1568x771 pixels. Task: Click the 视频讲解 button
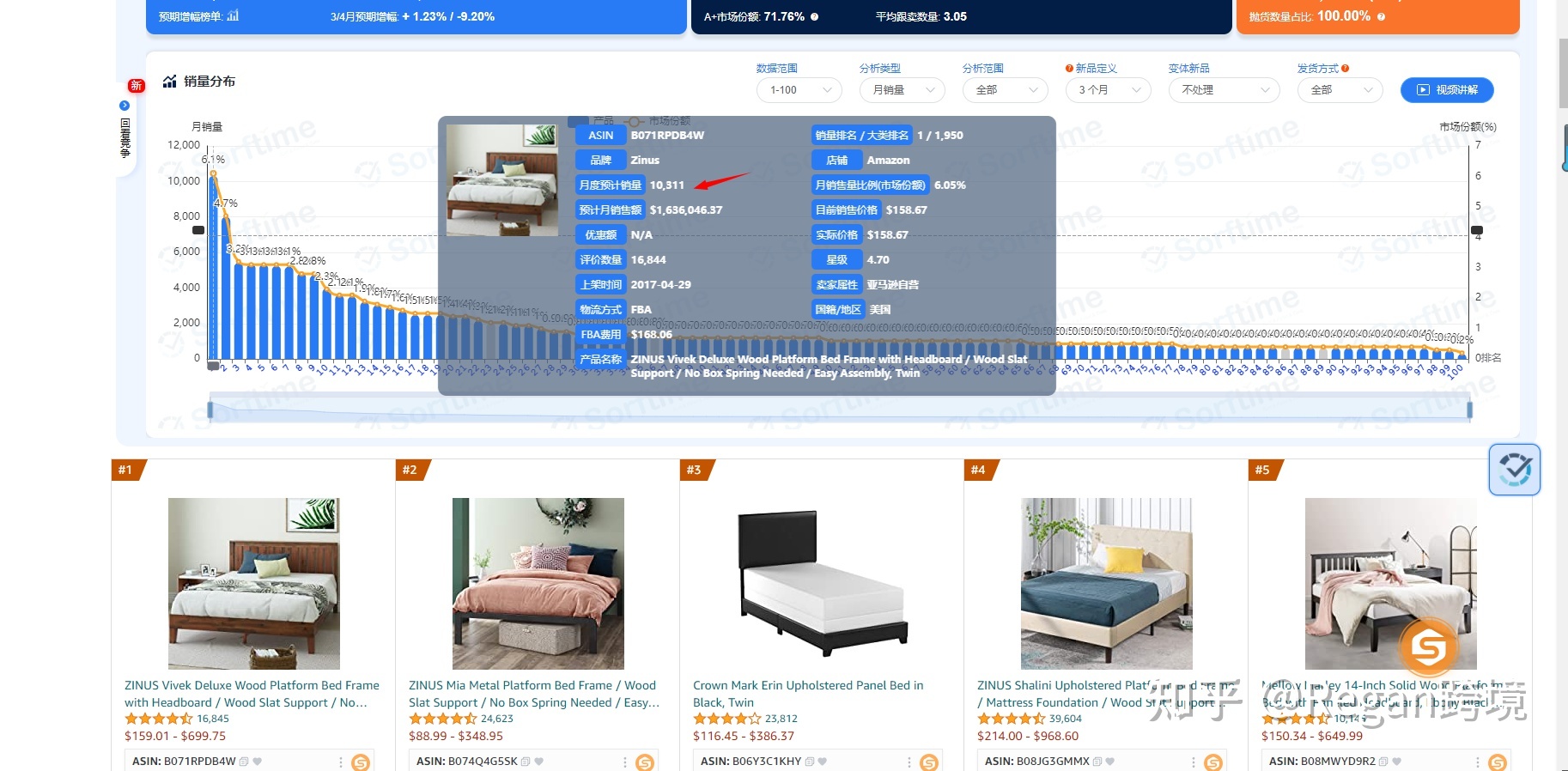pyautogui.click(x=1447, y=90)
